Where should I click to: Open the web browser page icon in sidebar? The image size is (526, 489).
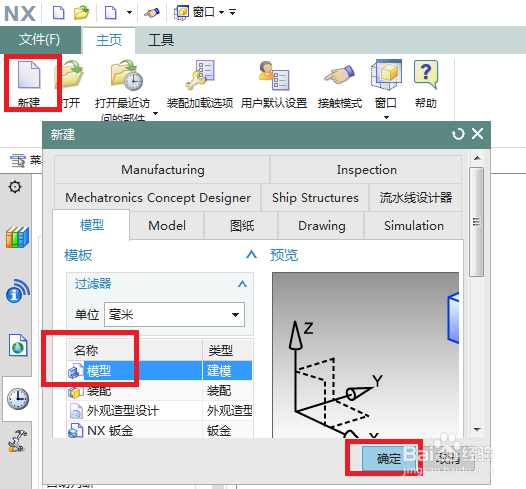18,345
